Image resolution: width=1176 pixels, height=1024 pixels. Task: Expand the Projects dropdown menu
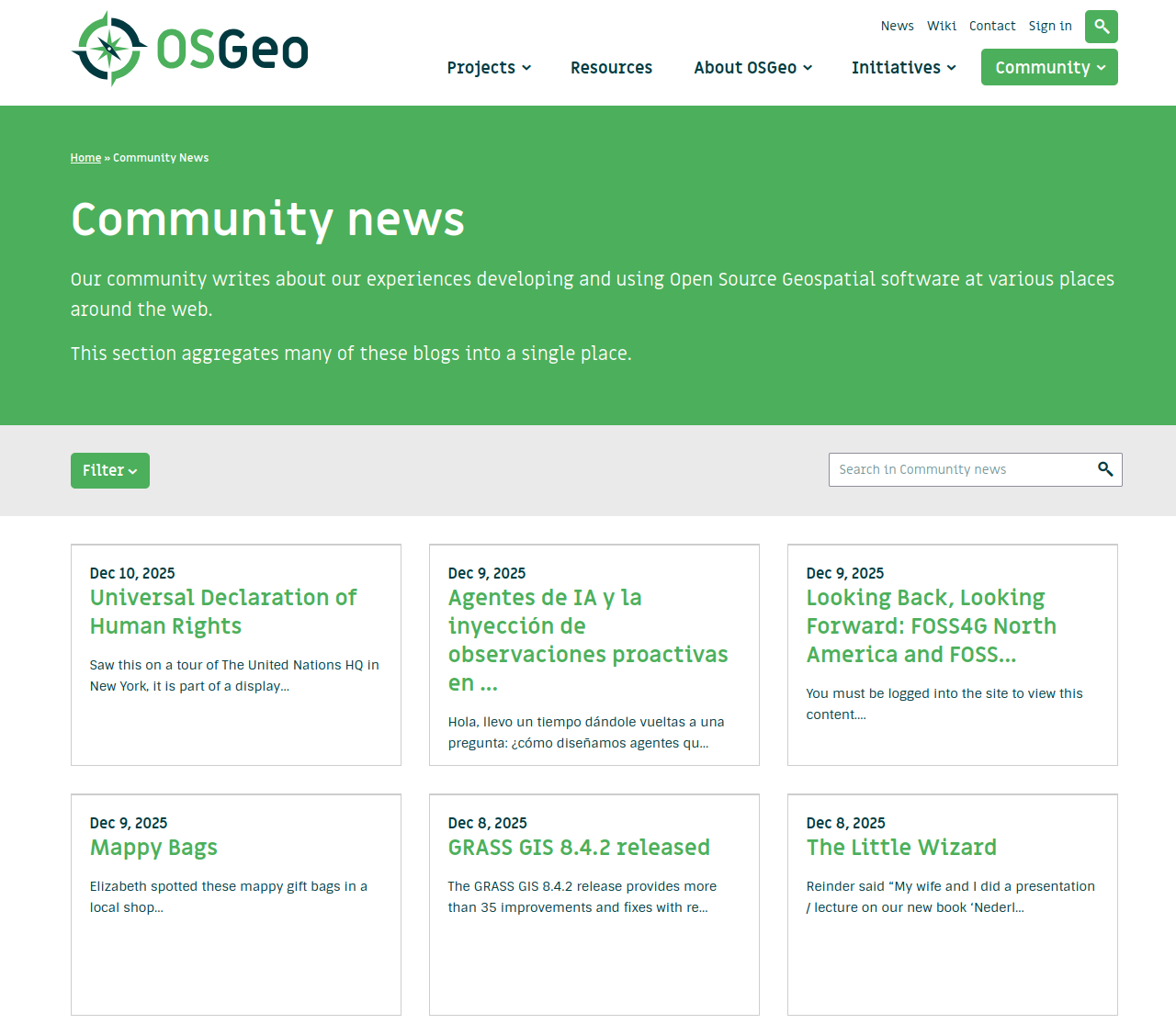[489, 68]
